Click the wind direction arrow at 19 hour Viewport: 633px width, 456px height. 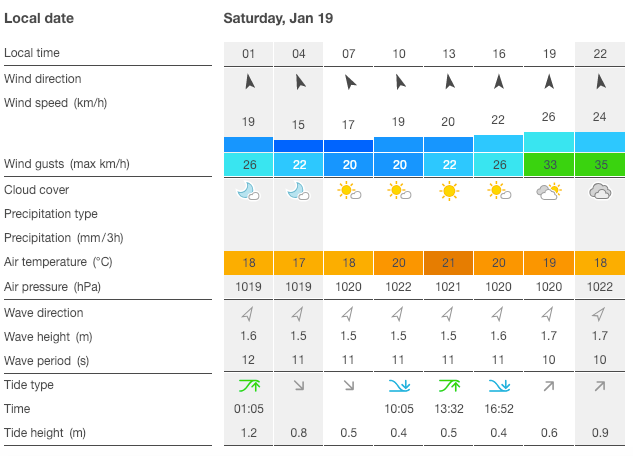point(549,82)
